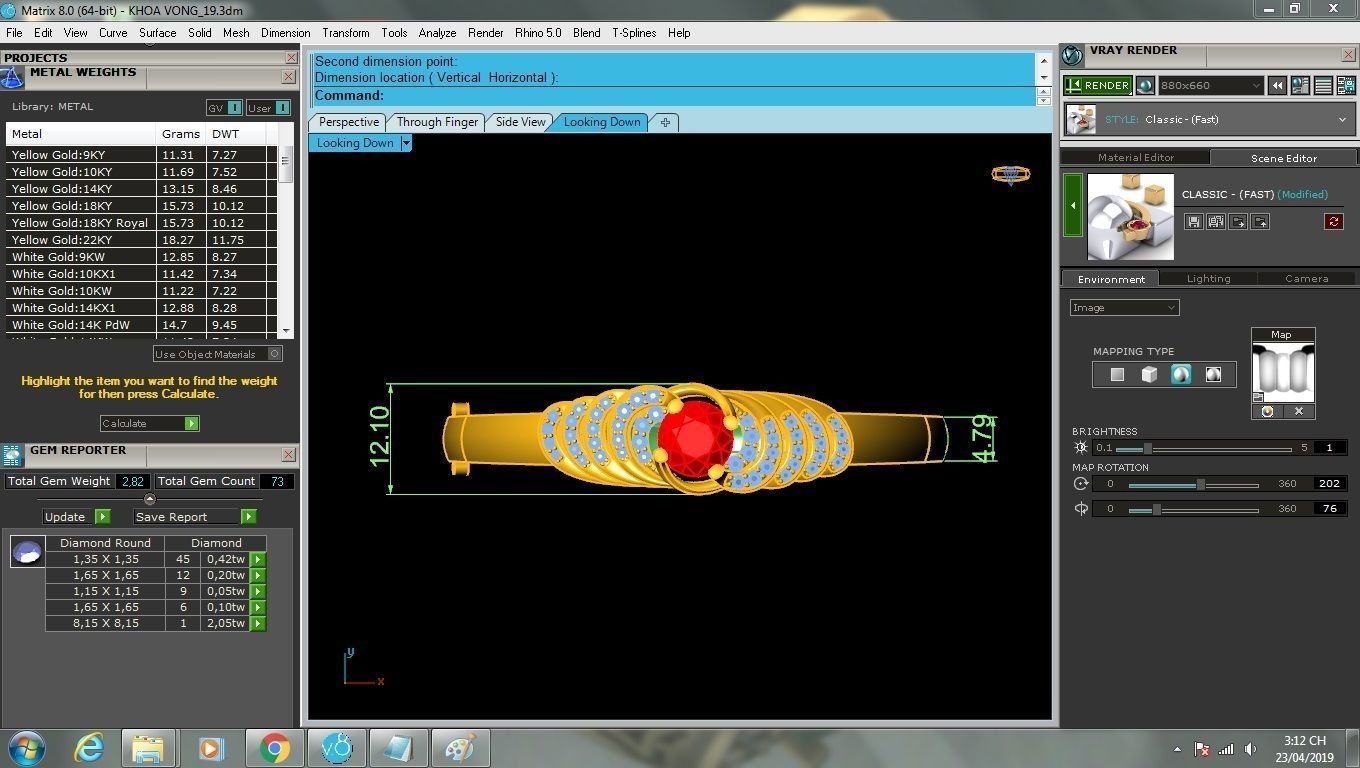
Task: Click the save floppy icon under CLASSIC - (FAST)
Action: pos(1193,222)
